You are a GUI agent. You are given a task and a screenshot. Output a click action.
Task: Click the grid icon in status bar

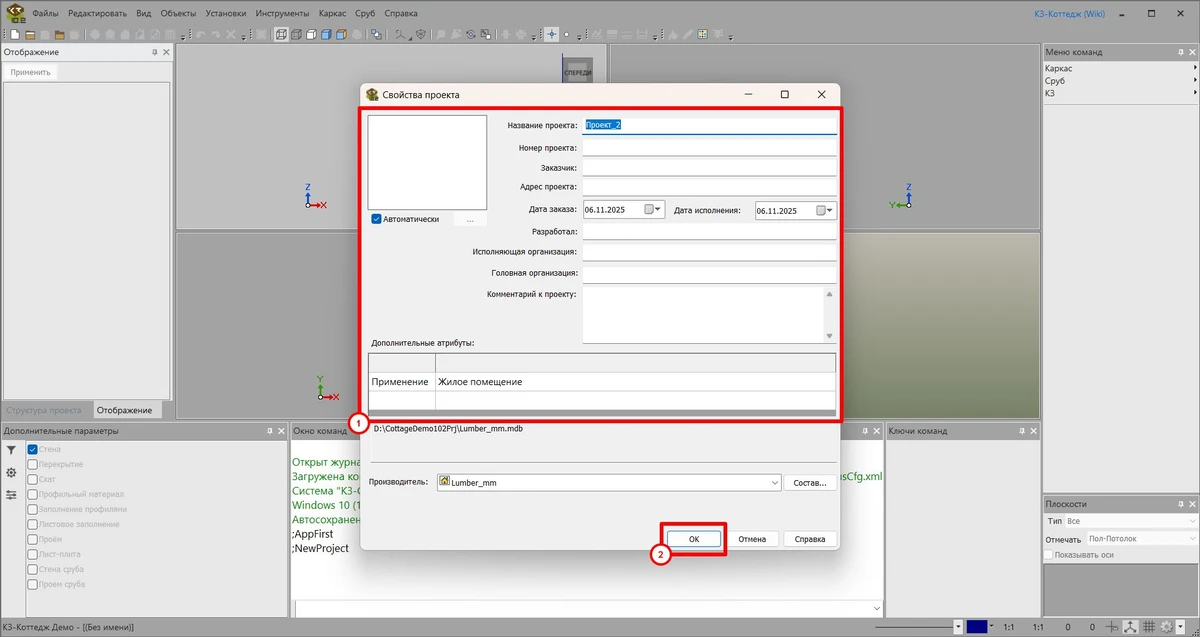[1147, 627]
